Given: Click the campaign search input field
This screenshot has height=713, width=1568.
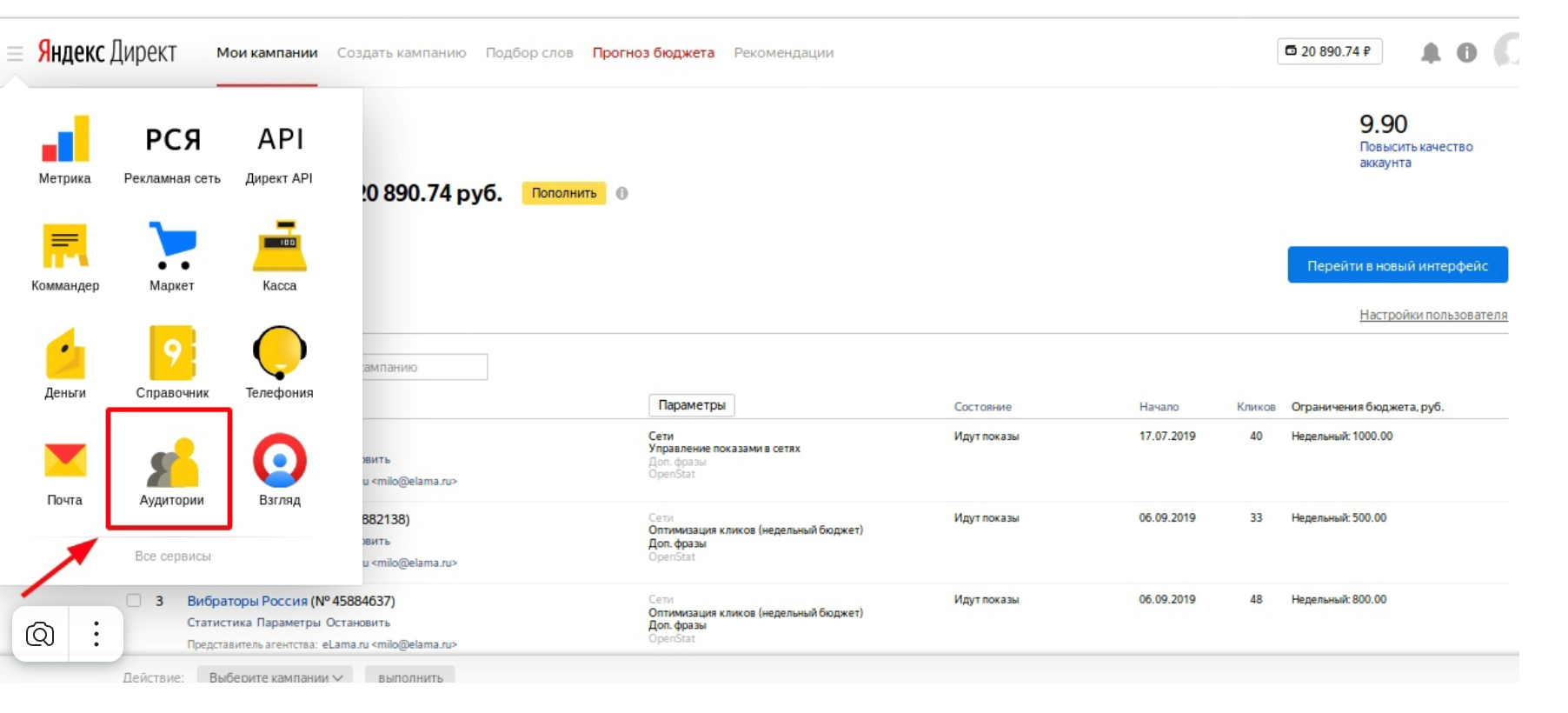Looking at the screenshot, I should (425, 367).
